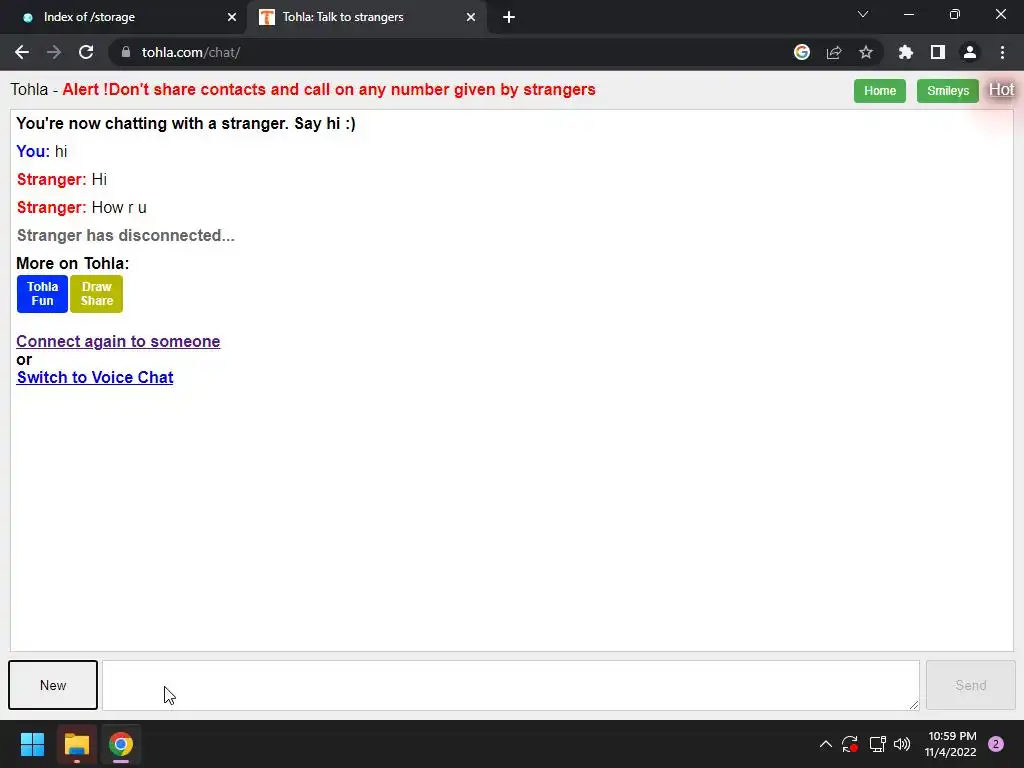Follow the Switch to Voice Chat link
Image resolution: width=1024 pixels, height=768 pixels.
tap(95, 377)
